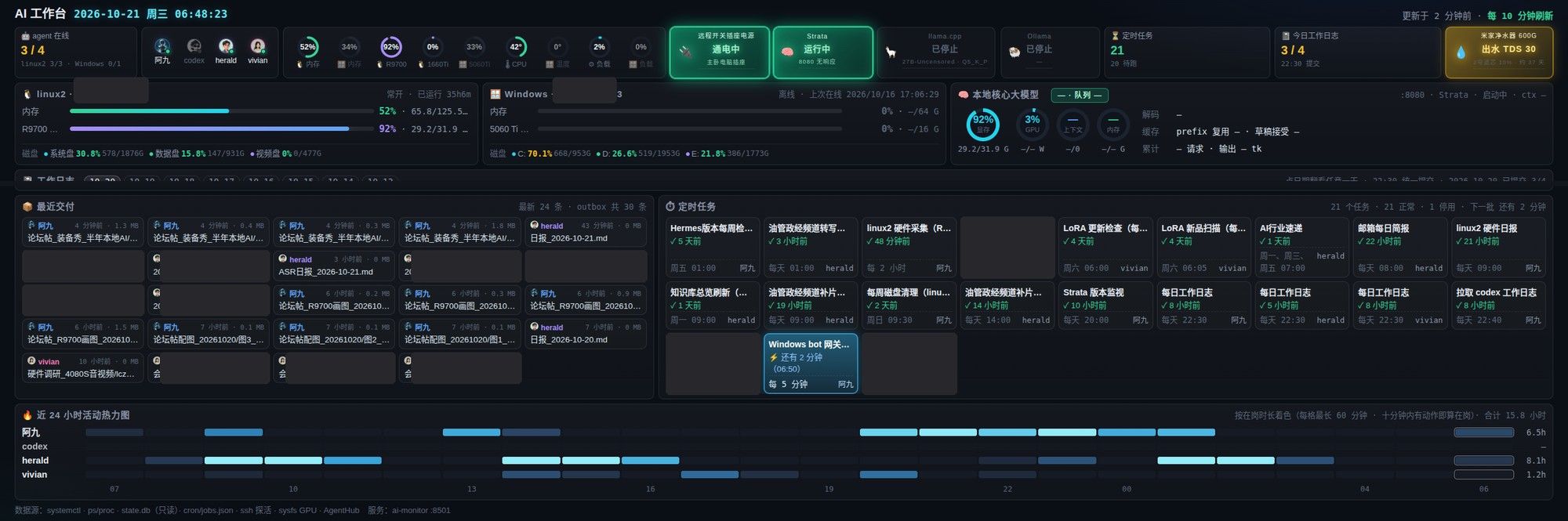Click the 2% 负载 gauge
Viewport: 1568px width, 521px height.
point(599,47)
